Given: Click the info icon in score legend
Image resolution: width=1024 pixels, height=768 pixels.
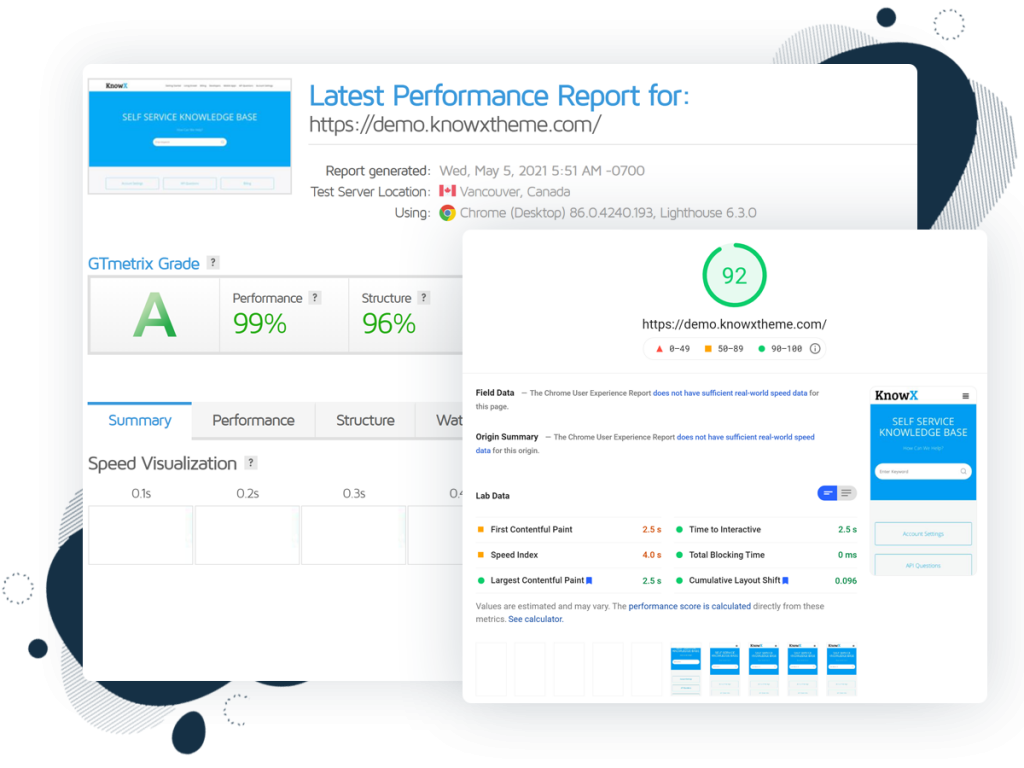Looking at the screenshot, I should [815, 349].
